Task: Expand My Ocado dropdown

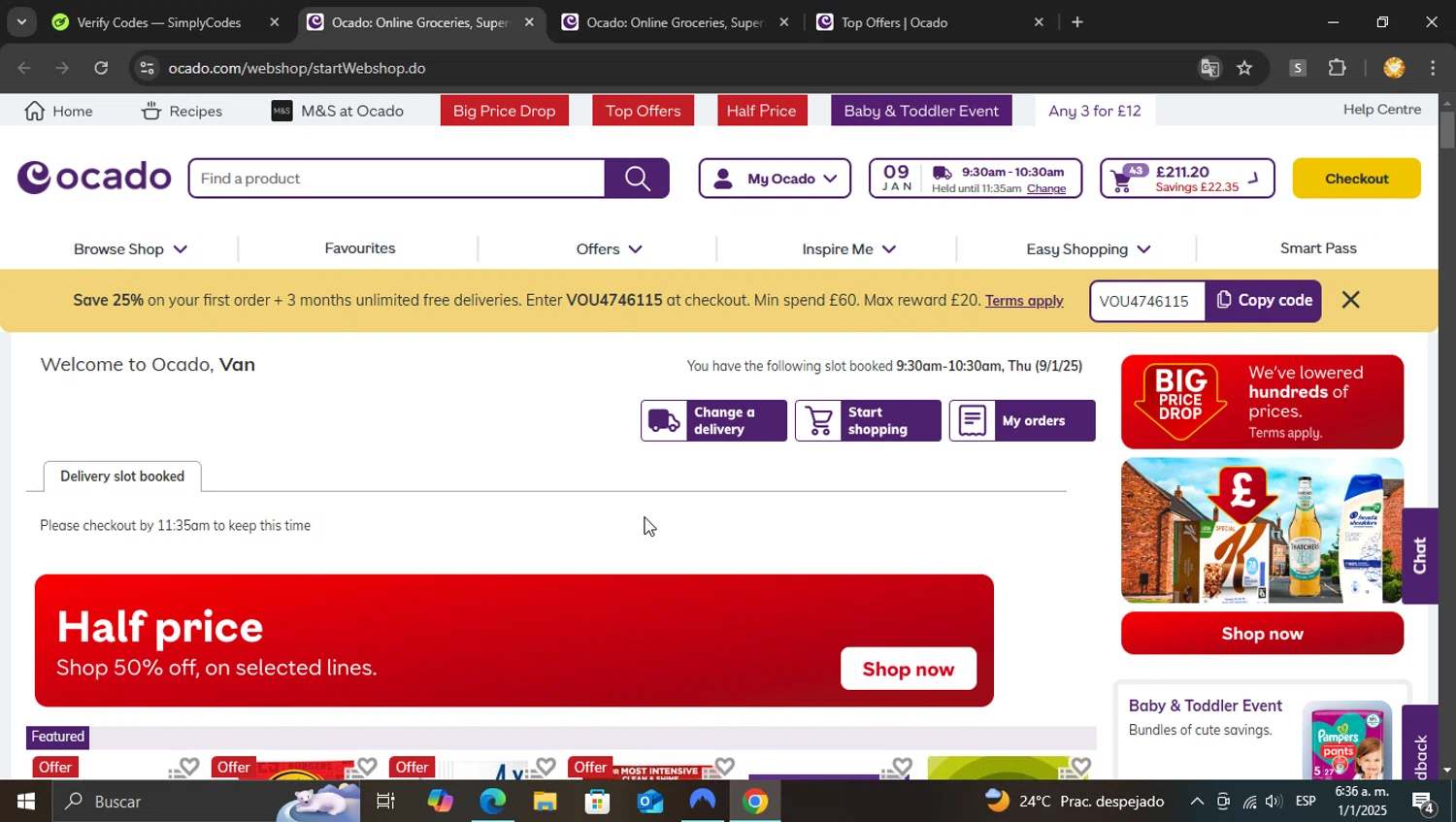Action: (x=775, y=179)
